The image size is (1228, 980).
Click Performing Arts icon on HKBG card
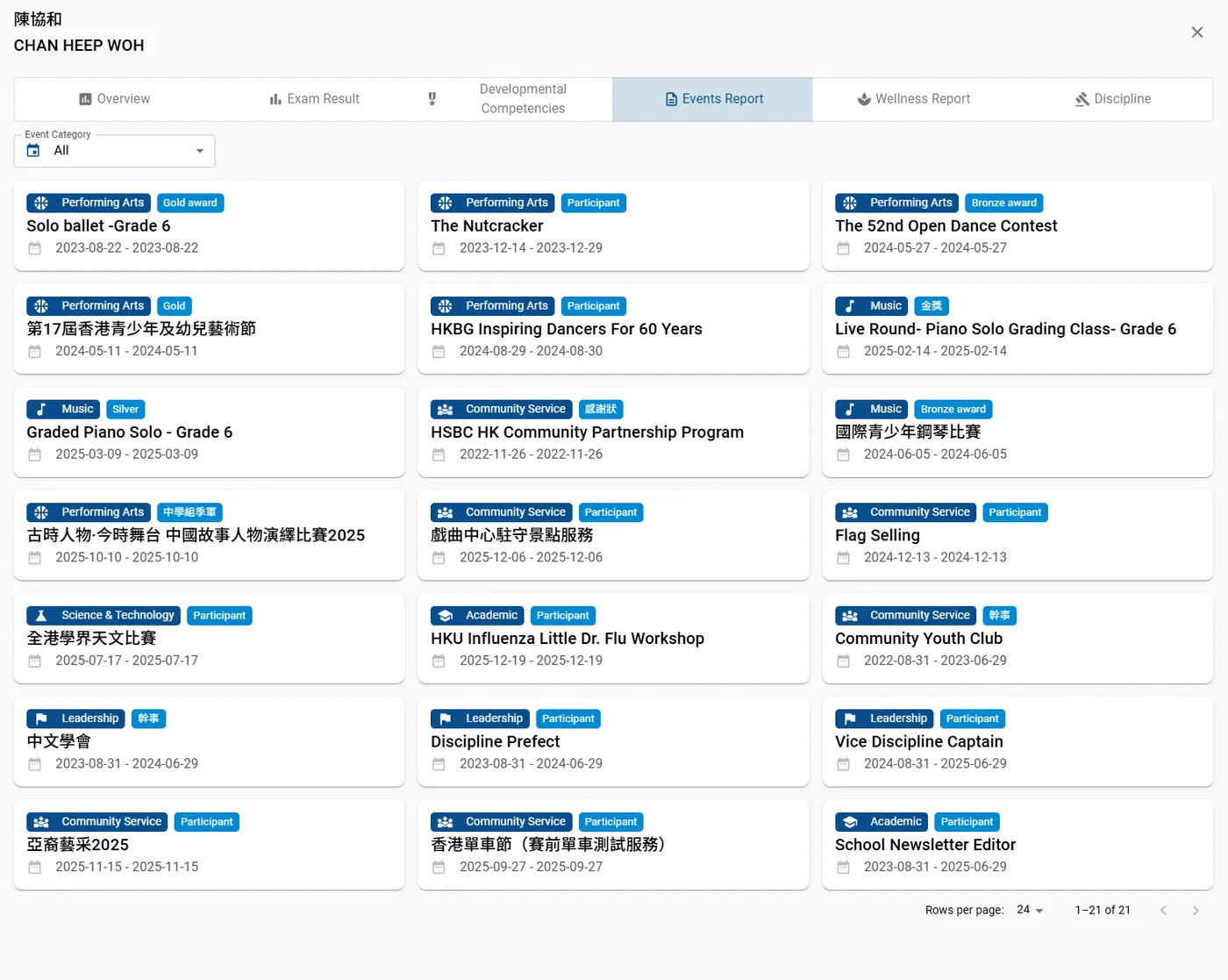[x=446, y=306]
